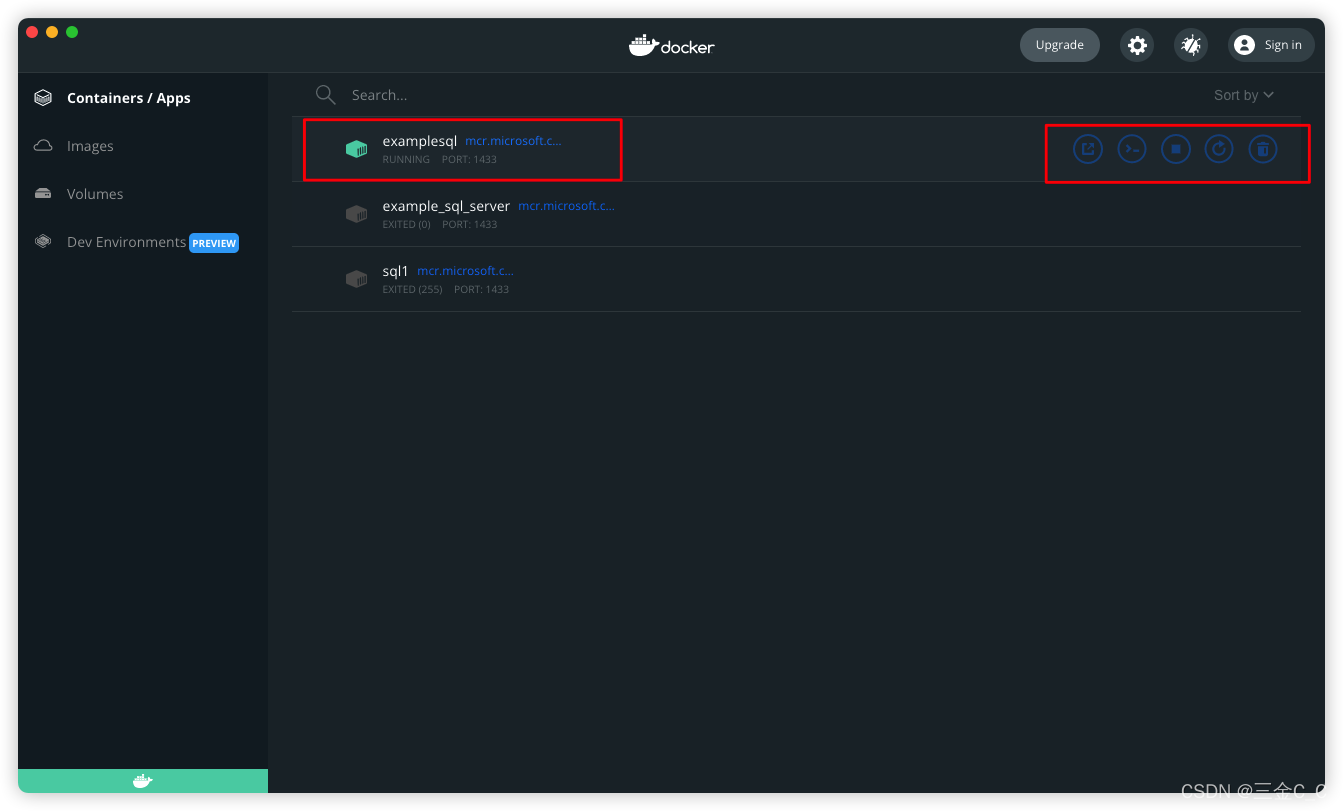
Task: Click EXITED (255) status text
Action: click(412, 290)
